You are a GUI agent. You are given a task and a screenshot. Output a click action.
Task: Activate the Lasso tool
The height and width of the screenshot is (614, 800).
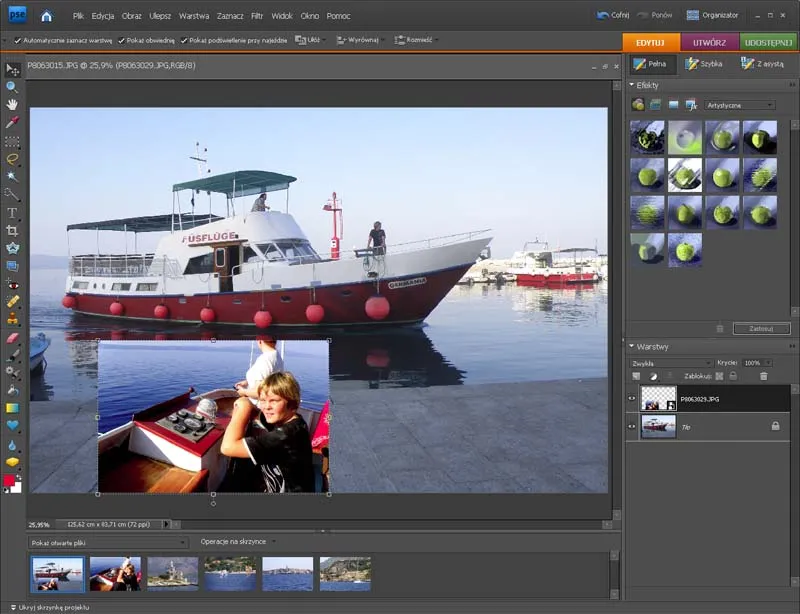tap(12, 159)
